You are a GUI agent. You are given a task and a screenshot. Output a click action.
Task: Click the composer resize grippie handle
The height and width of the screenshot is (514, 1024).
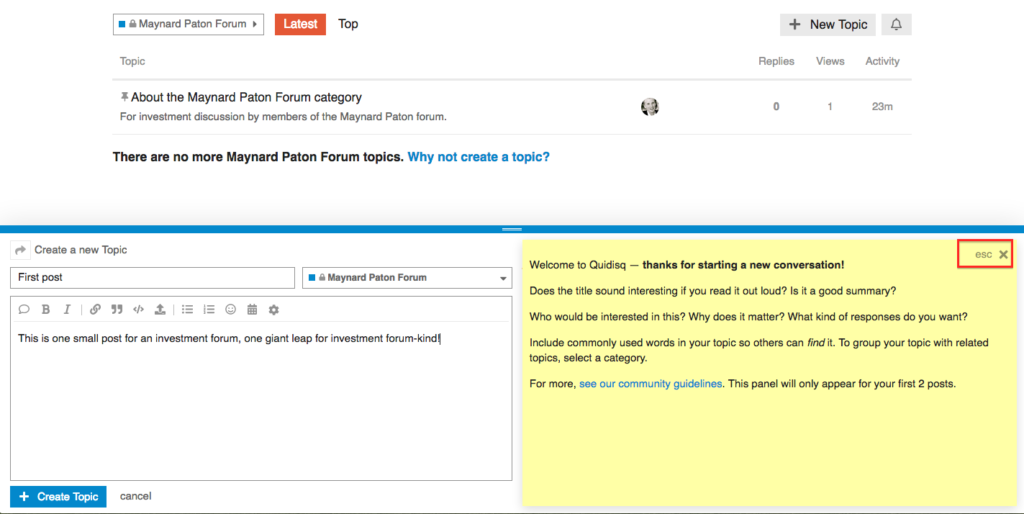click(x=512, y=229)
